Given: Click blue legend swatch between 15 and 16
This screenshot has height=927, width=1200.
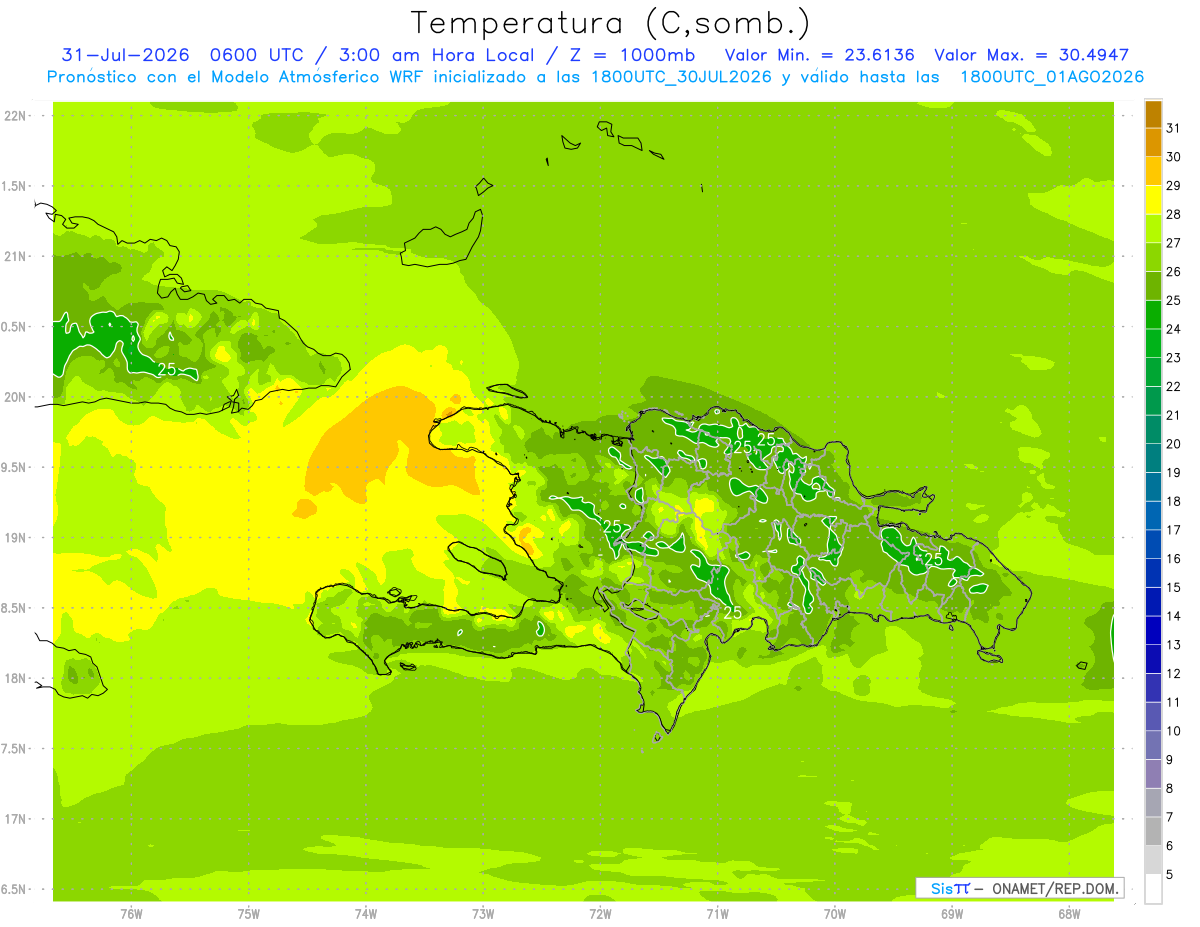Looking at the screenshot, I should tap(1153, 573).
